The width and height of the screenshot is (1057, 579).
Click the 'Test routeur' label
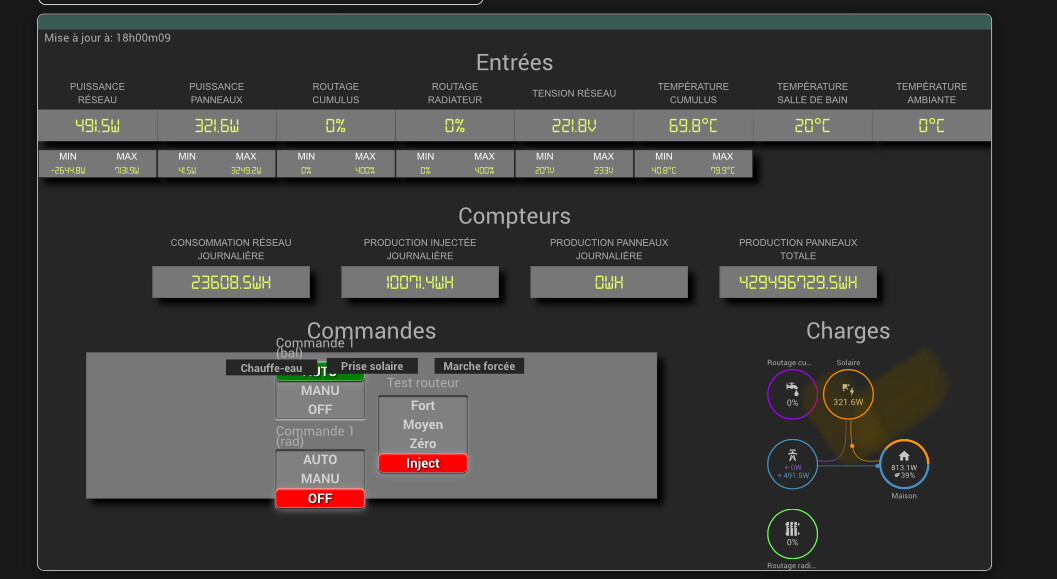(423, 383)
